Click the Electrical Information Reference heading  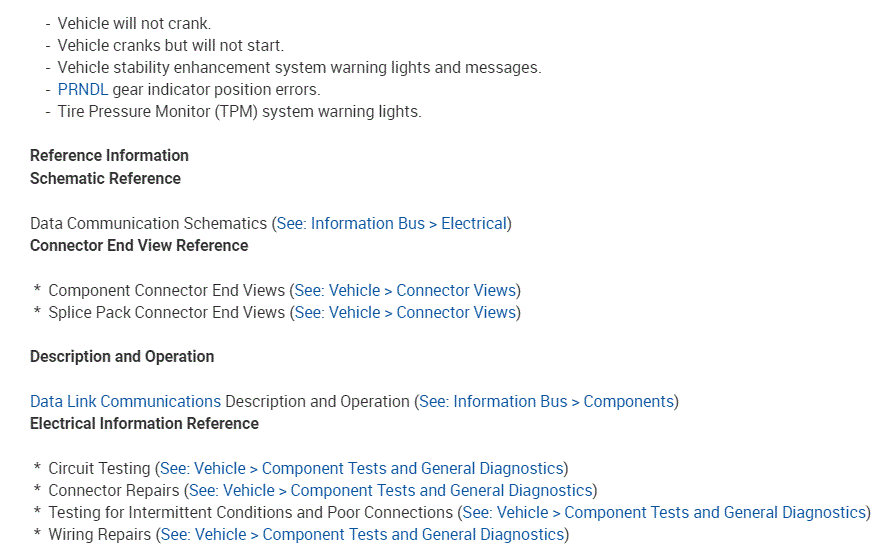point(144,423)
